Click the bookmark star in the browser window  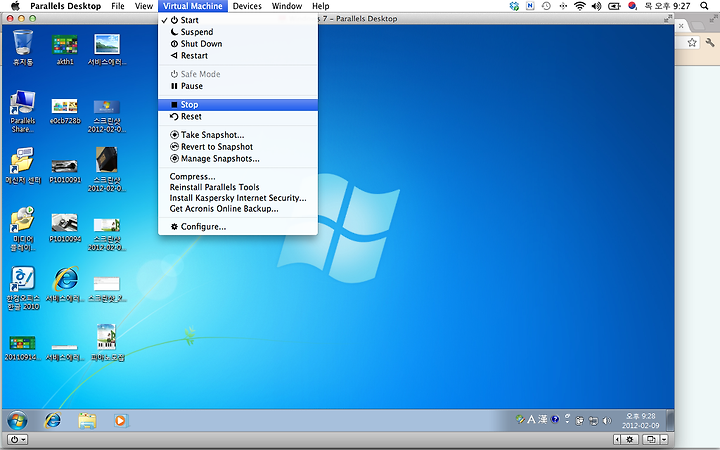coord(692,43)
